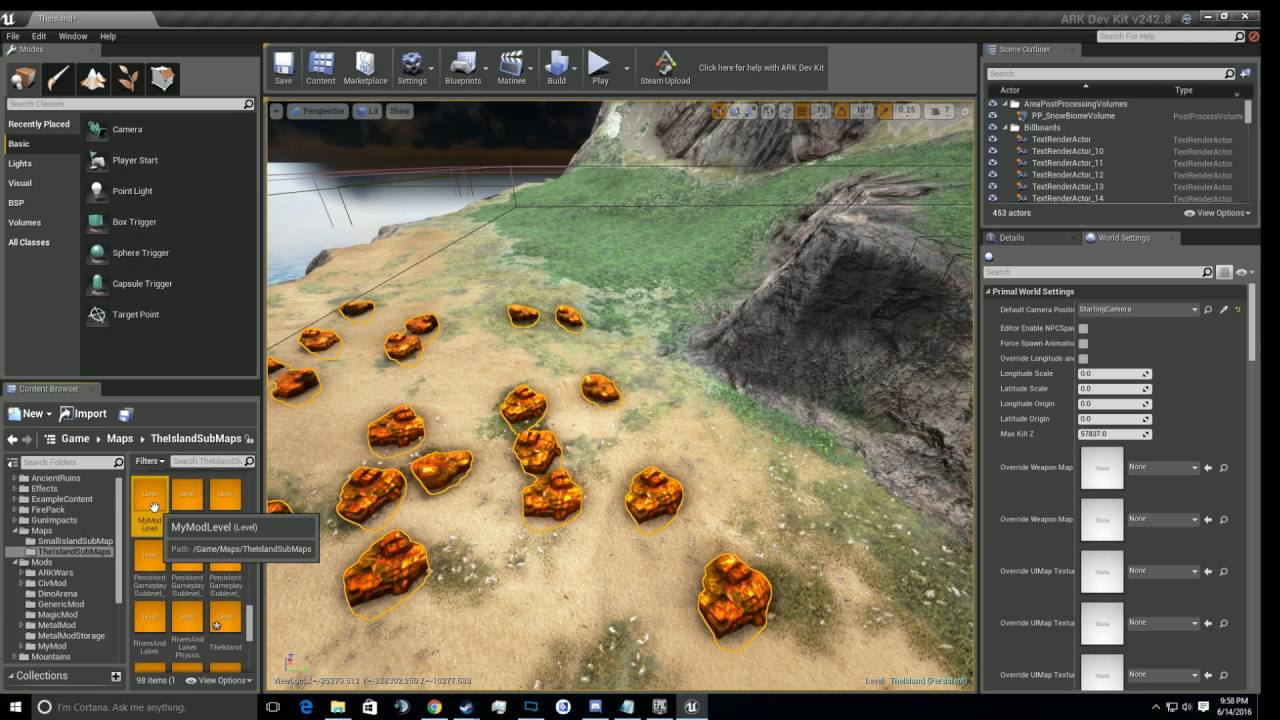Click the Max Kill Z value field

click(1115, 434)
